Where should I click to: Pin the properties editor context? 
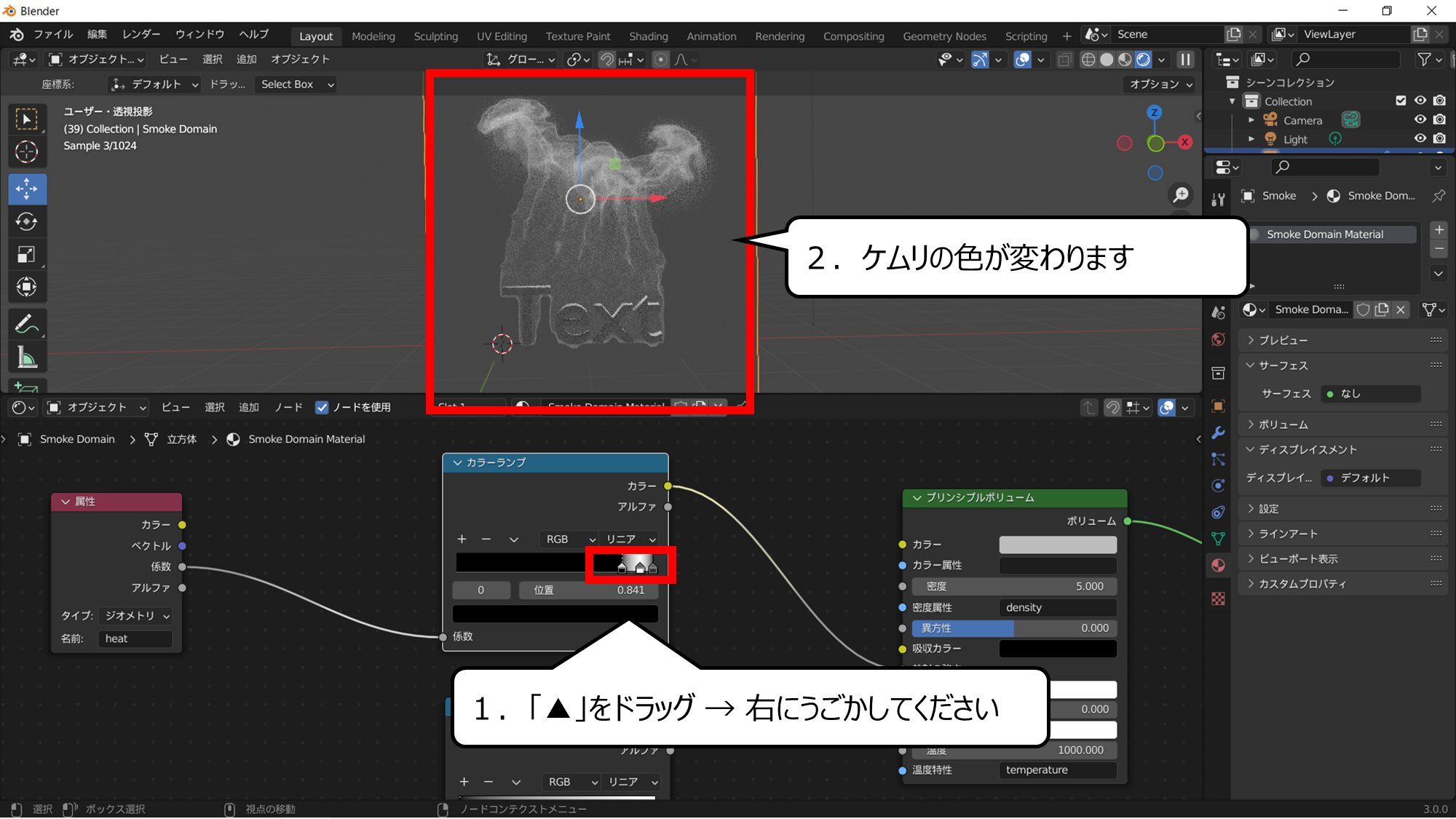(1439, 196)
